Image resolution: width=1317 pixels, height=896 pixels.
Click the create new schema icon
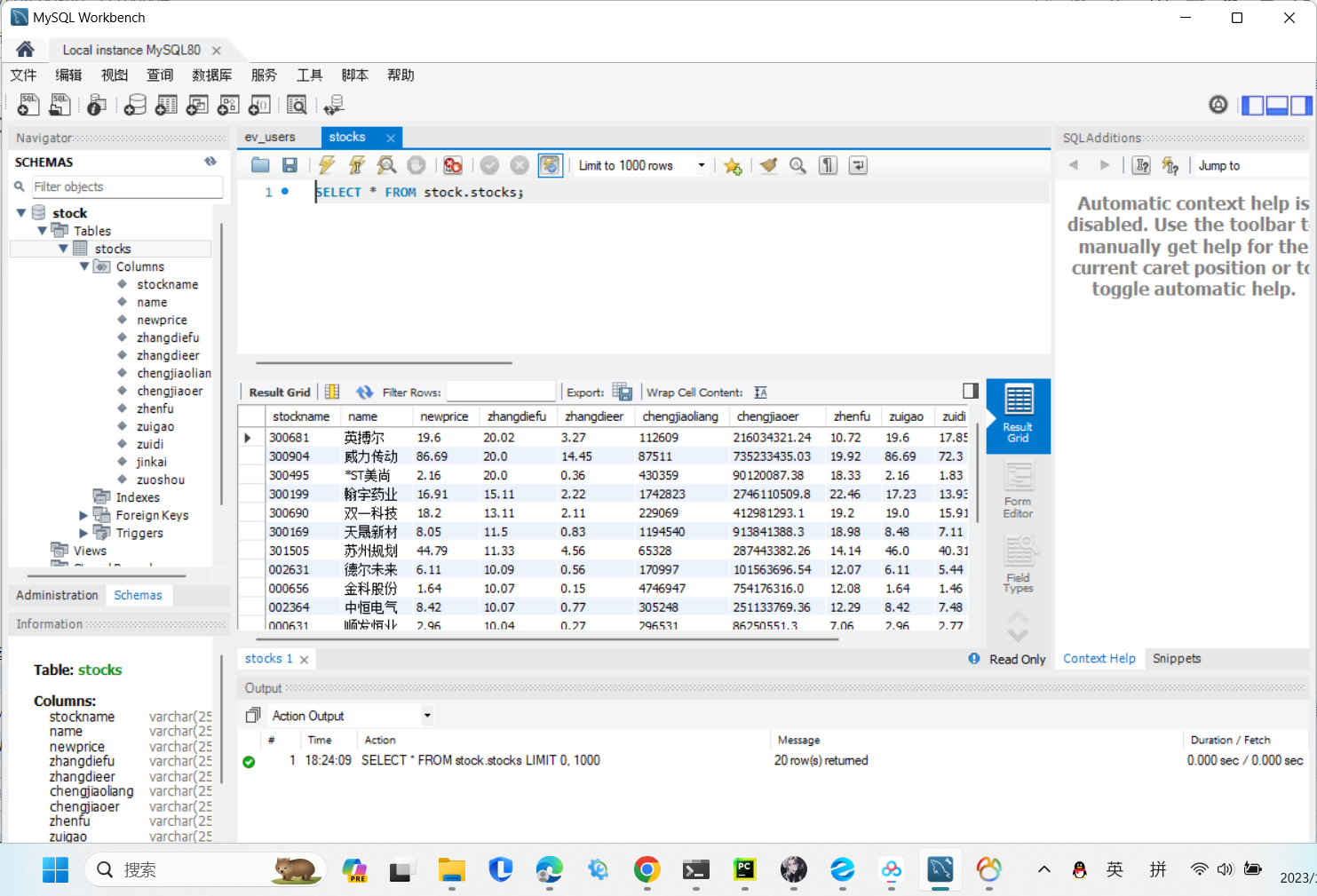pyautogui.click(x=135, y=106)
